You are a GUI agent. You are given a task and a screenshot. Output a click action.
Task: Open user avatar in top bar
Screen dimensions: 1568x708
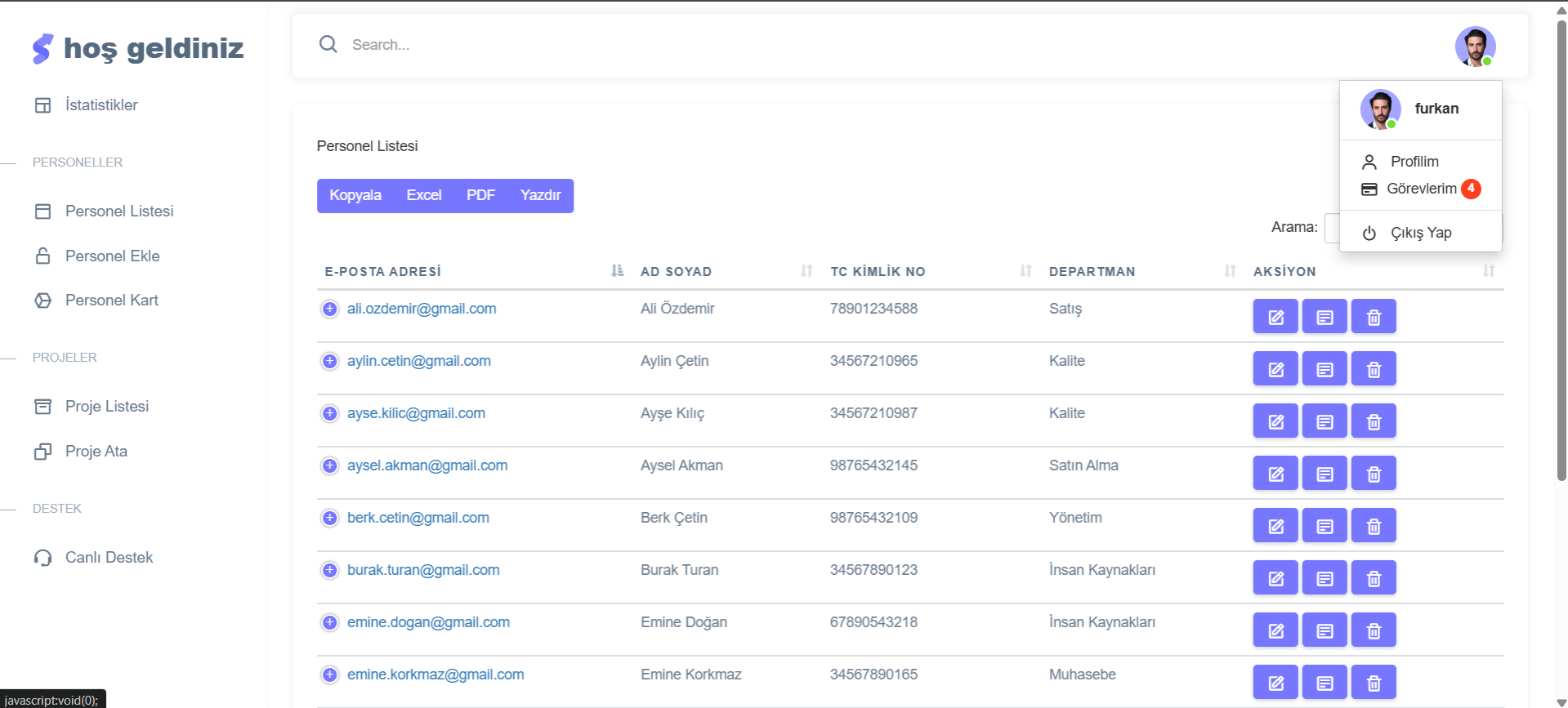(x=1474, y=47)
